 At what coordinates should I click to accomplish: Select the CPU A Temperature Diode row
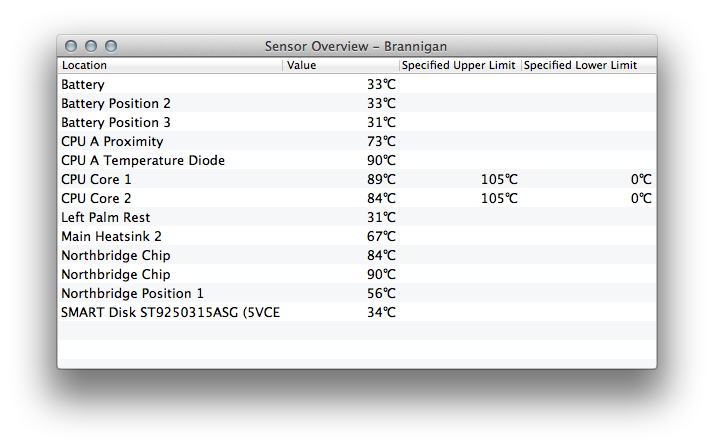click(x=357, y=160)
